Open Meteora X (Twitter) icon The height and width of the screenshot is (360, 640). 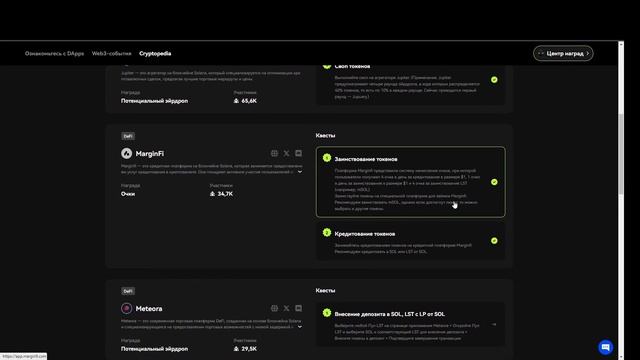click(287, 308)
